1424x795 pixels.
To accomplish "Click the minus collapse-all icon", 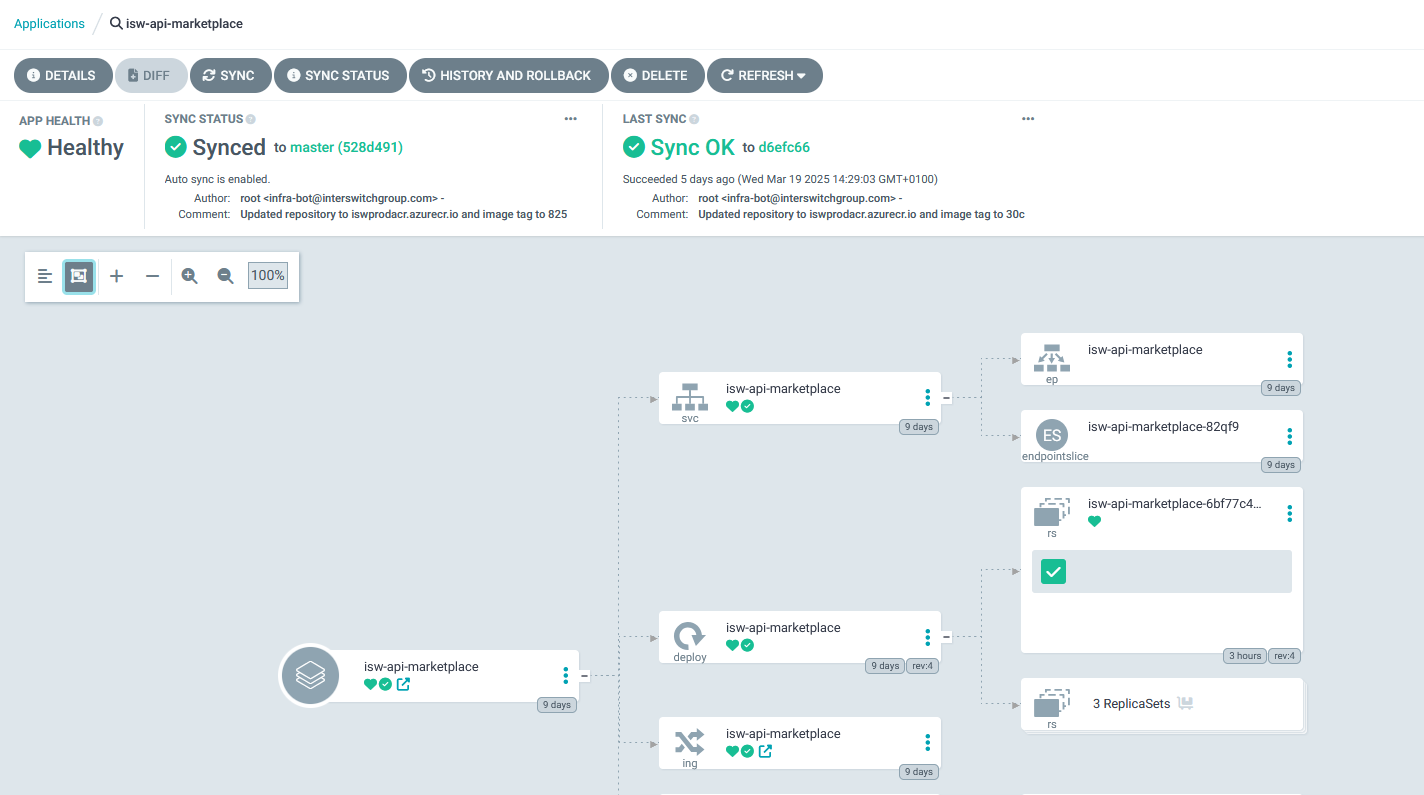I will [x=152, y=276].
